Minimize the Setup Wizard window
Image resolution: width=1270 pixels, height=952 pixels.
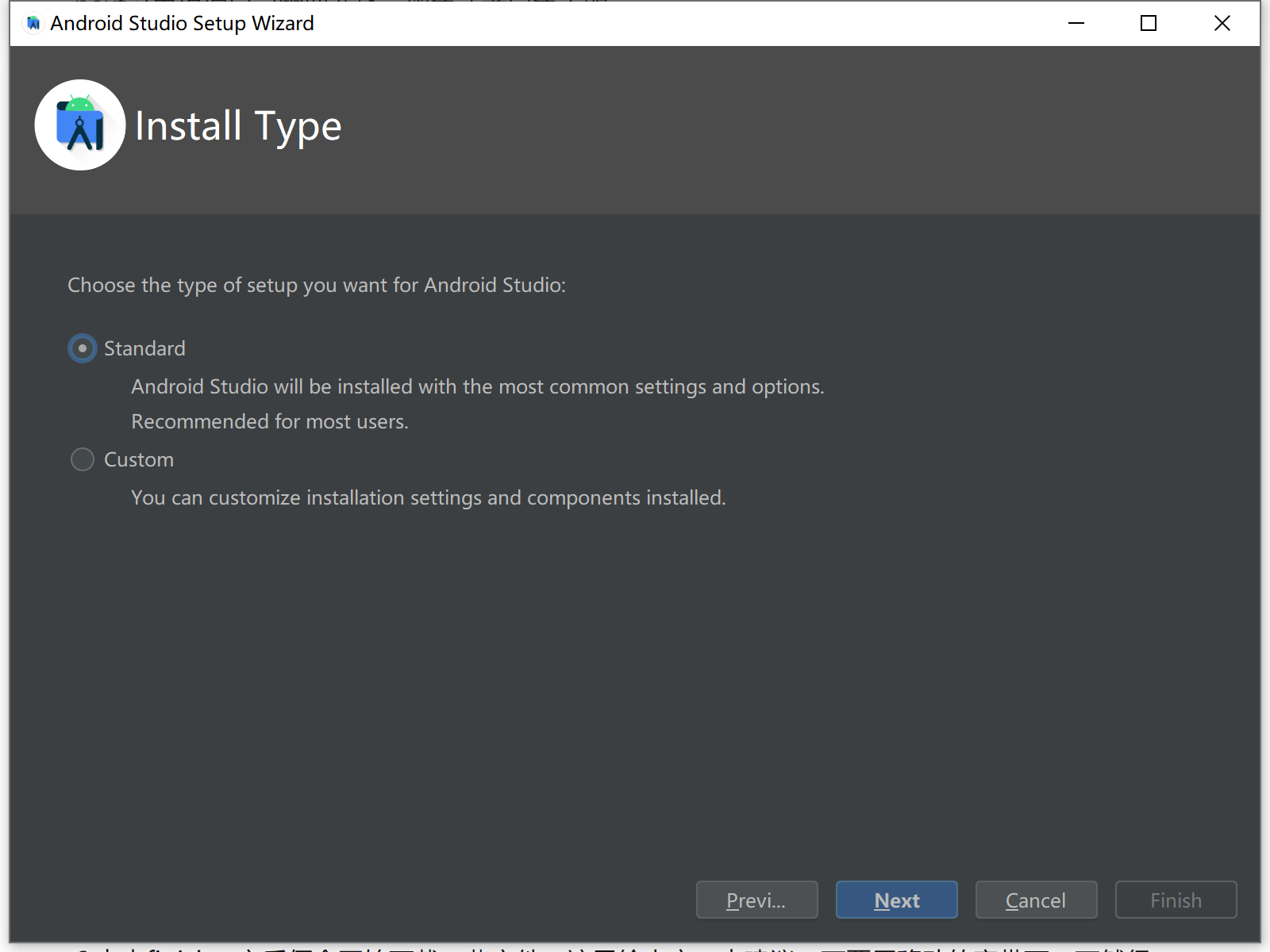pyautogui.click(x=1076, y=24)
